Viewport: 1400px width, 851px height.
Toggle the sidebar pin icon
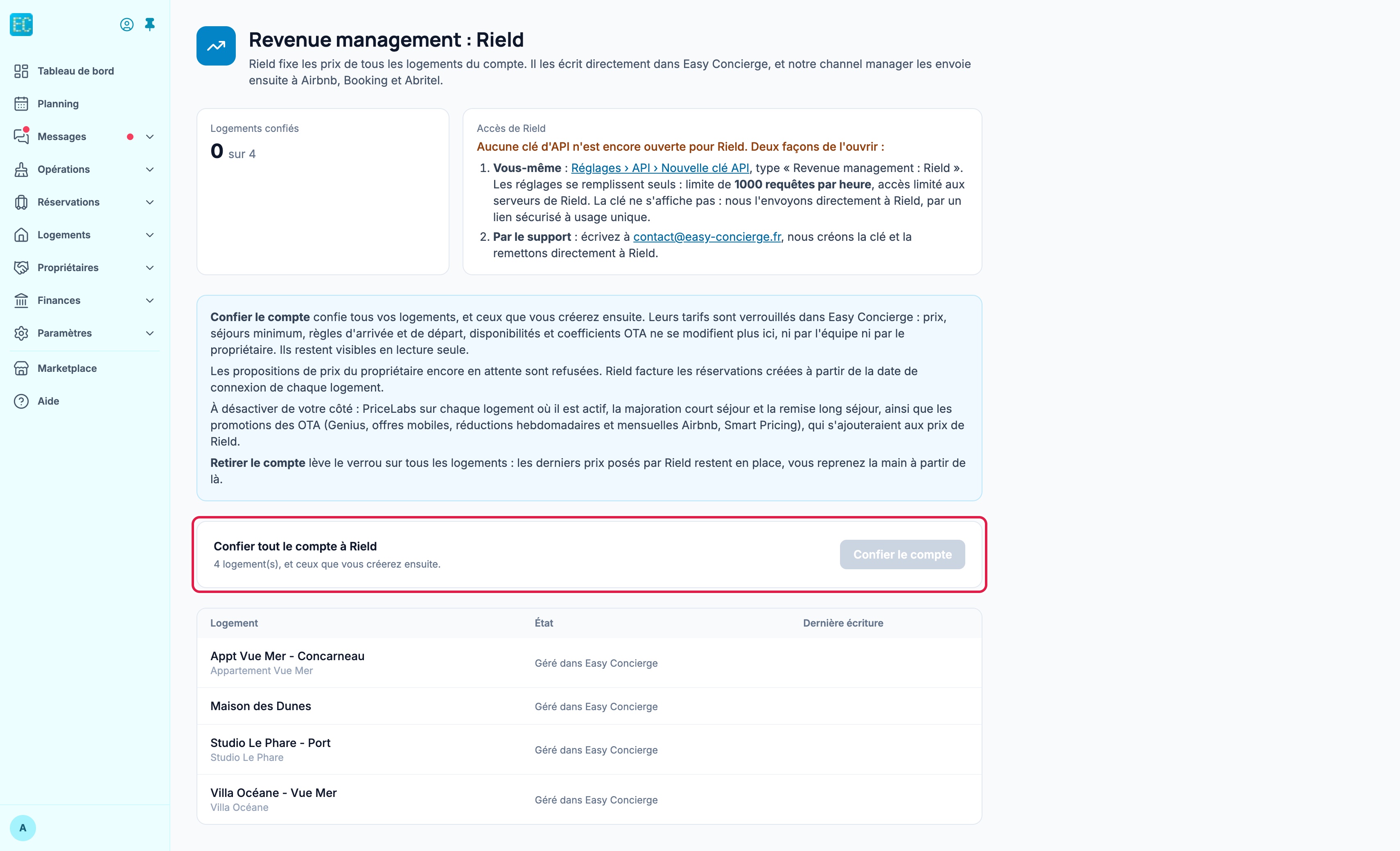click(150, 25)
